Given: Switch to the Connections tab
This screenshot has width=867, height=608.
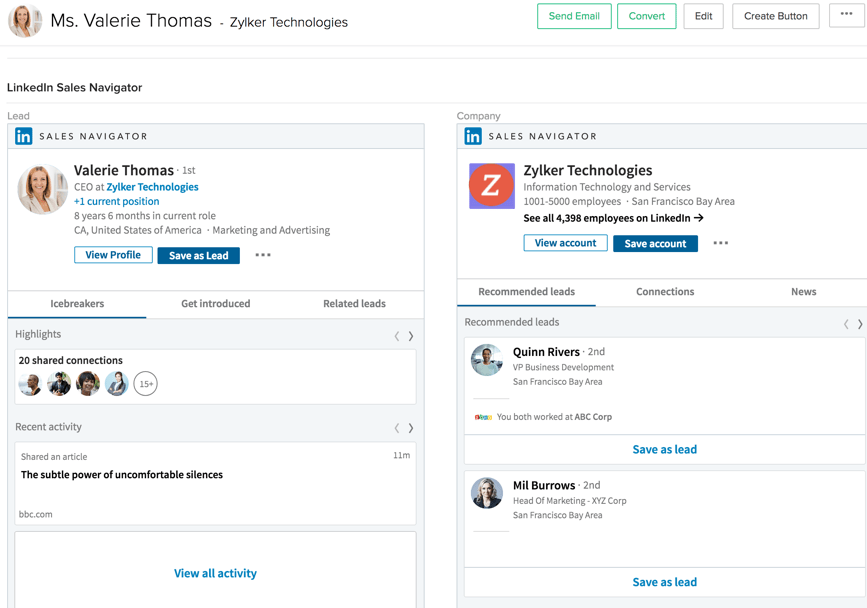Looking at the screenshot, I should tap(665, 291).
